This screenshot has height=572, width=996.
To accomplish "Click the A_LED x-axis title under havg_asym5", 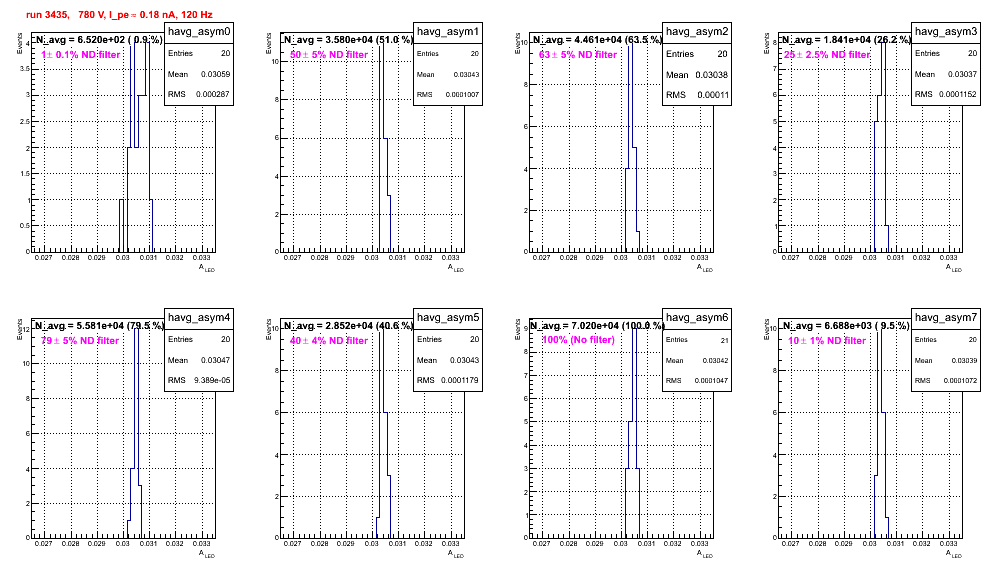I will point(456,554).
